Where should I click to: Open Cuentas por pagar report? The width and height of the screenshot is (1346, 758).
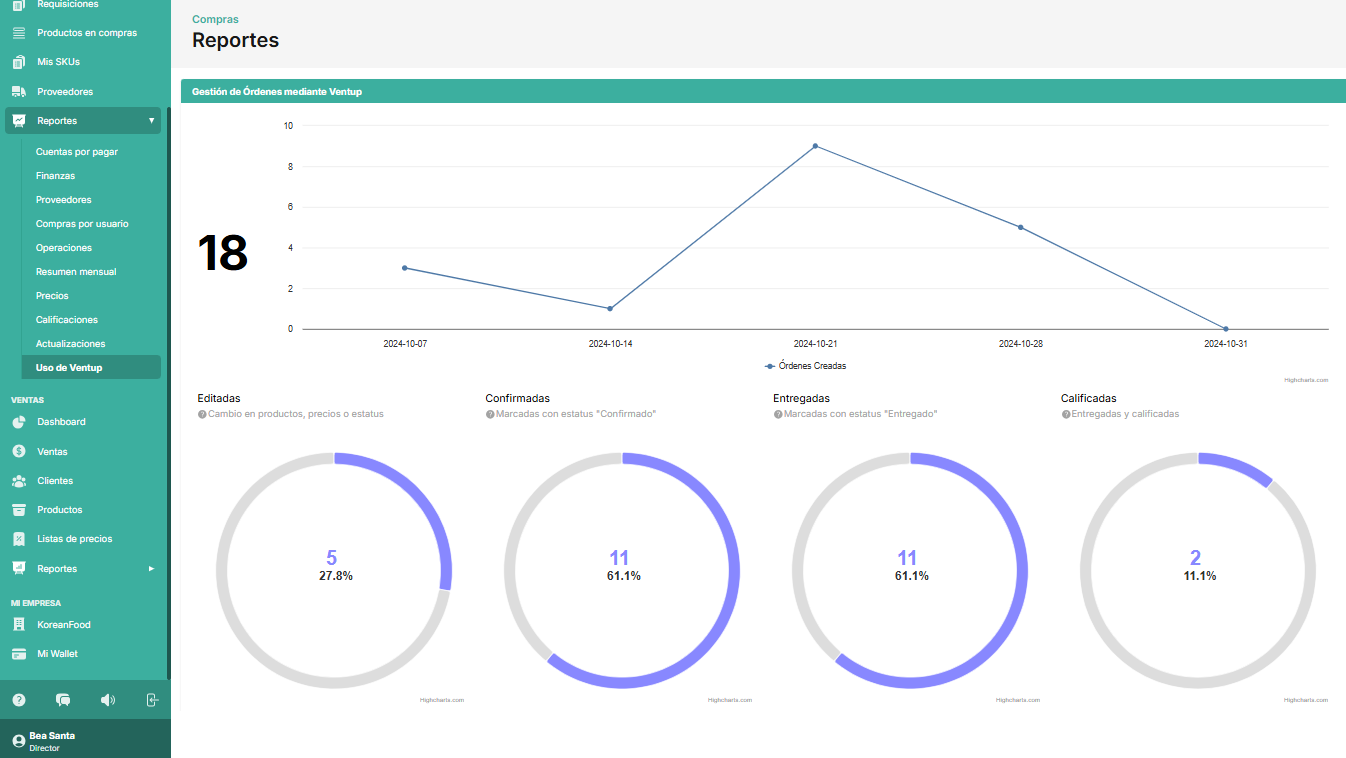(x=77, y=152)
